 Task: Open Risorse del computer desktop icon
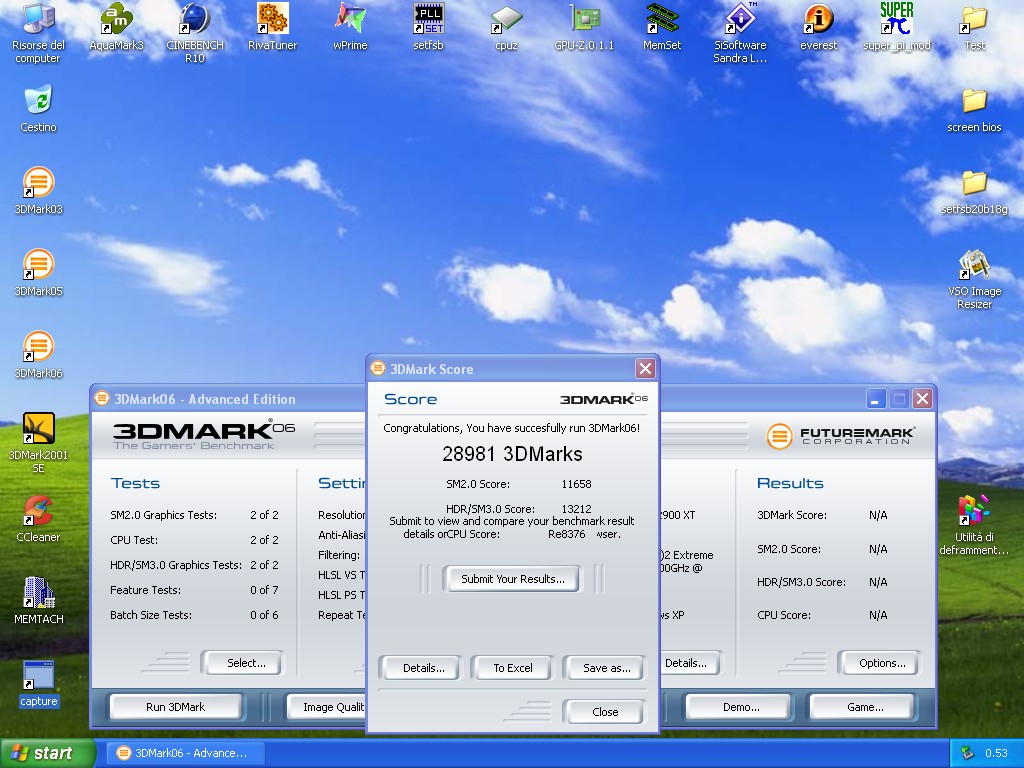coord(39,32)
